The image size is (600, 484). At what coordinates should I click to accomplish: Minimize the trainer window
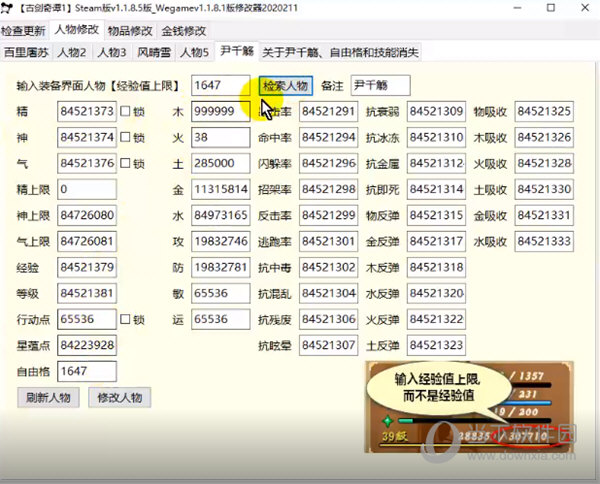[x=517, y=8]
